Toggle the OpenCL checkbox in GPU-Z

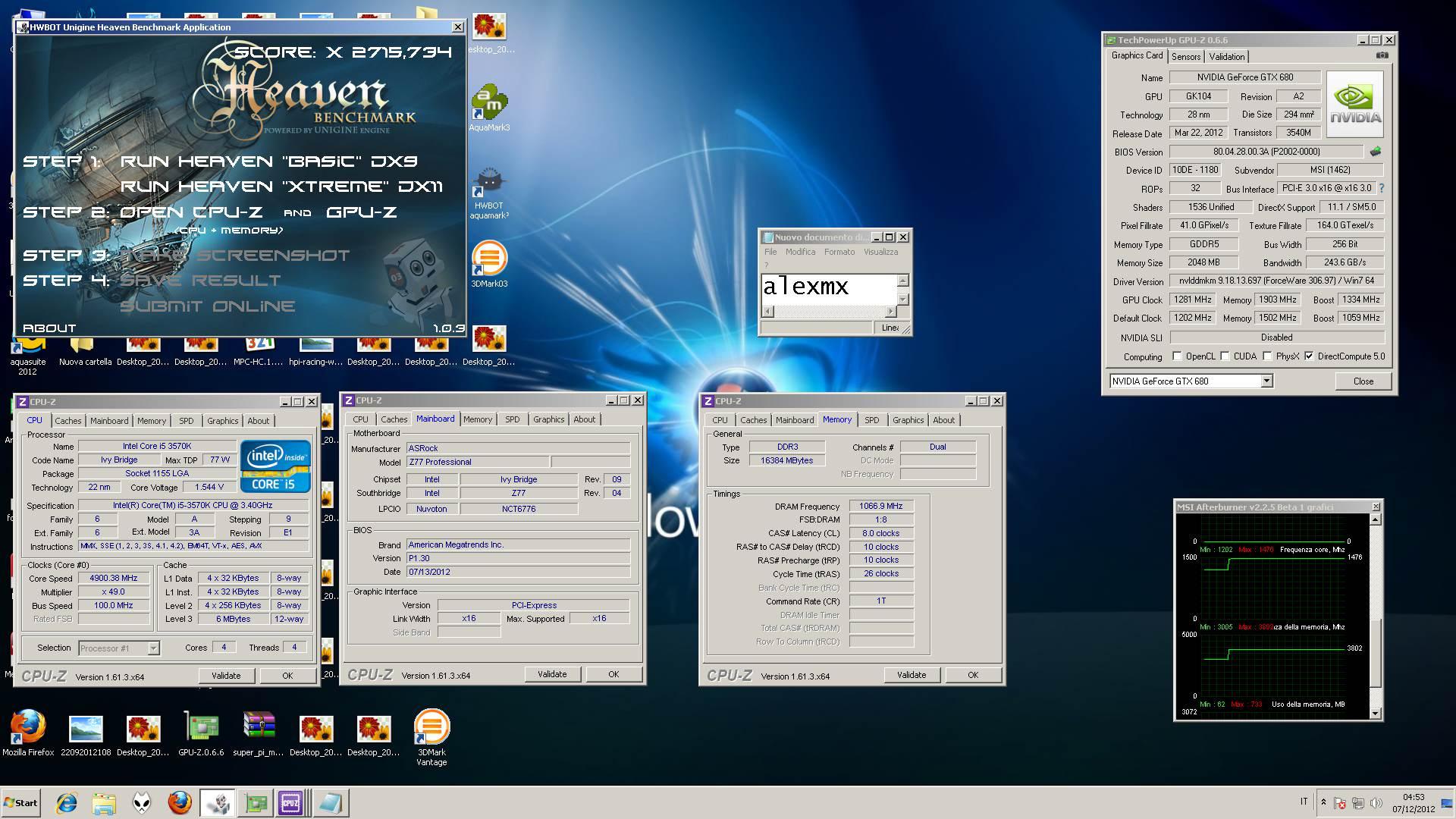pyautogui.click(x=1177, y=356)
